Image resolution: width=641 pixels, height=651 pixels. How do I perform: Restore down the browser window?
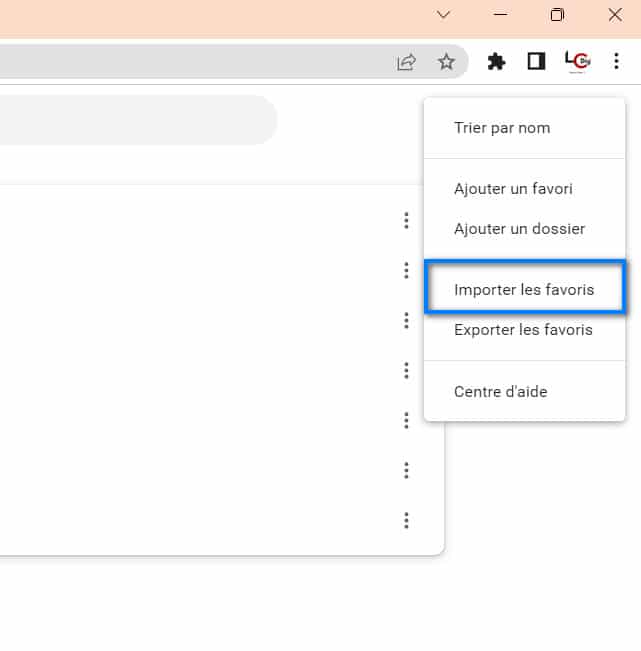(x=557, y=15)
